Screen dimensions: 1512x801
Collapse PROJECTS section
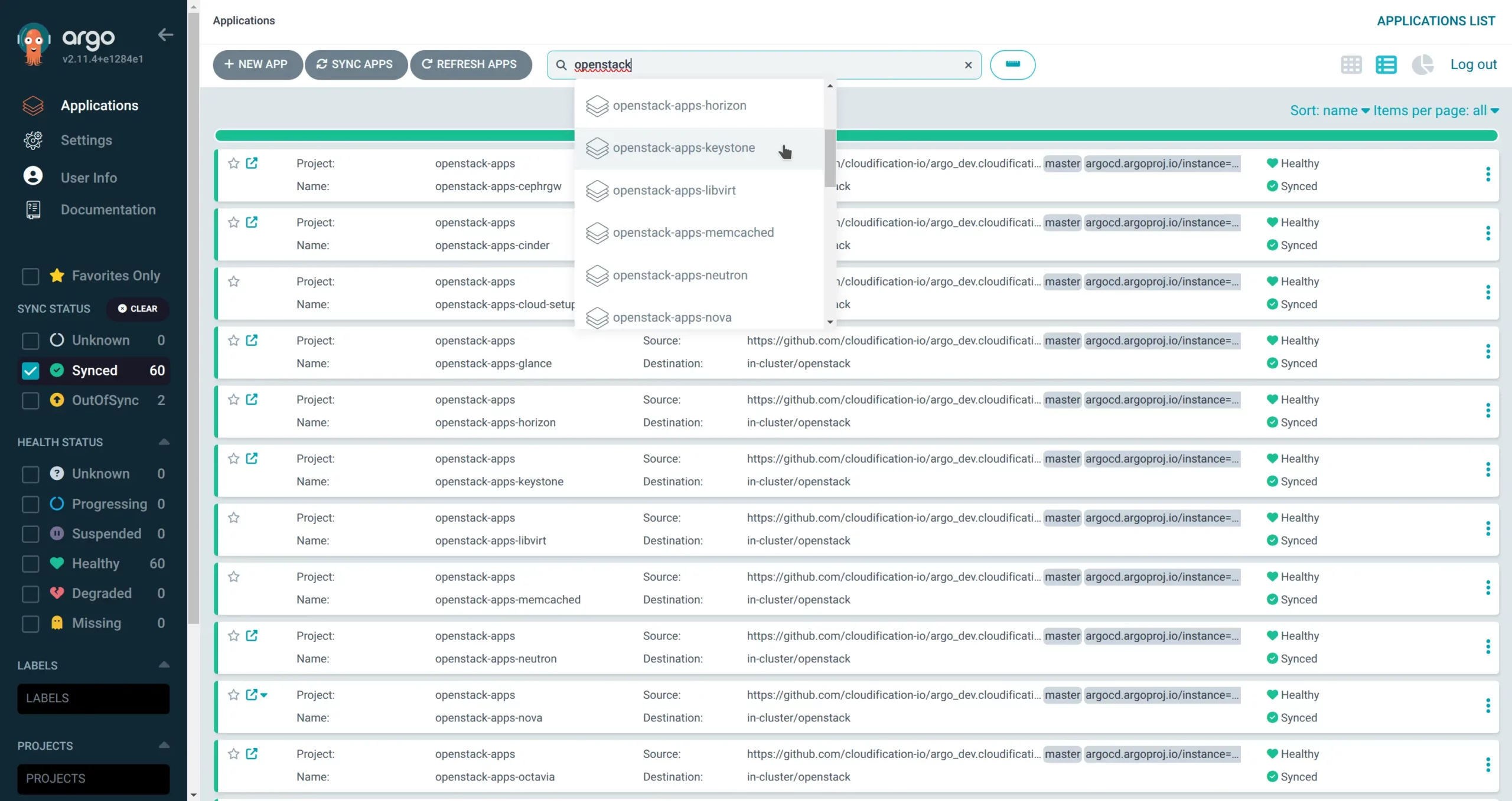[x=164, y=746]
